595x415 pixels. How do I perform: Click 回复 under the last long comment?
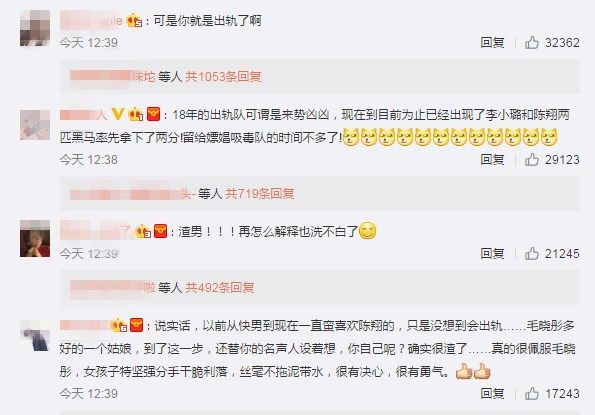(x=492, y=393)
